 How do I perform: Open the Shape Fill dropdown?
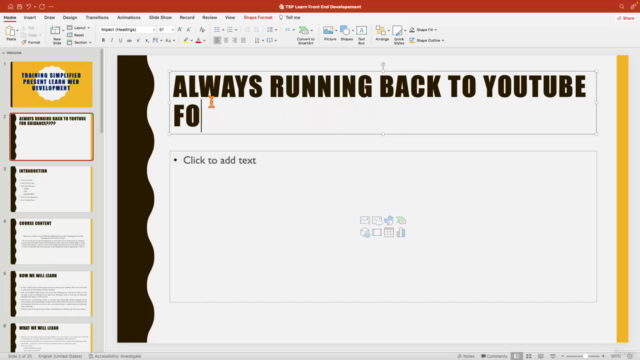[423, 30]
